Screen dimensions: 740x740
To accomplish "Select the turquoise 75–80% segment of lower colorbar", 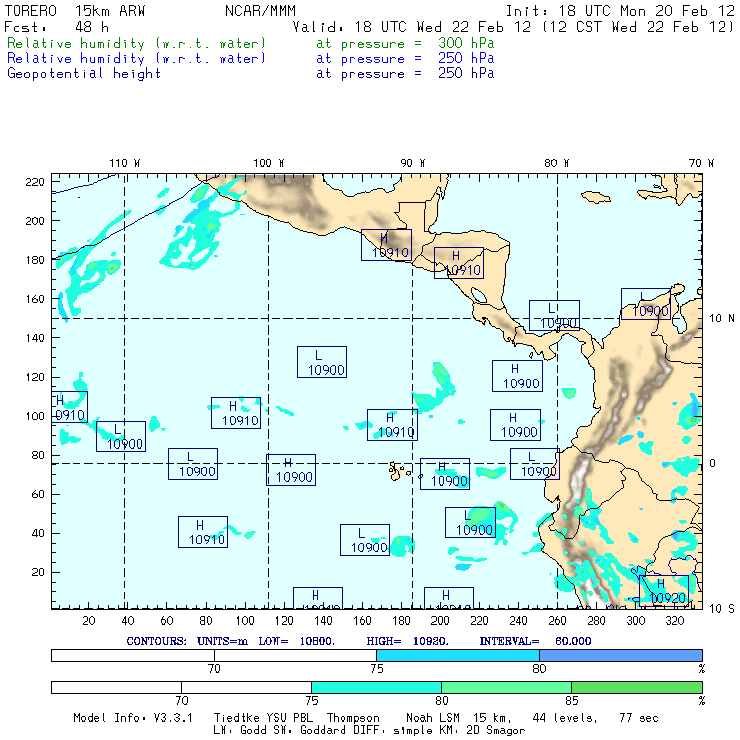I will point(376,687).
